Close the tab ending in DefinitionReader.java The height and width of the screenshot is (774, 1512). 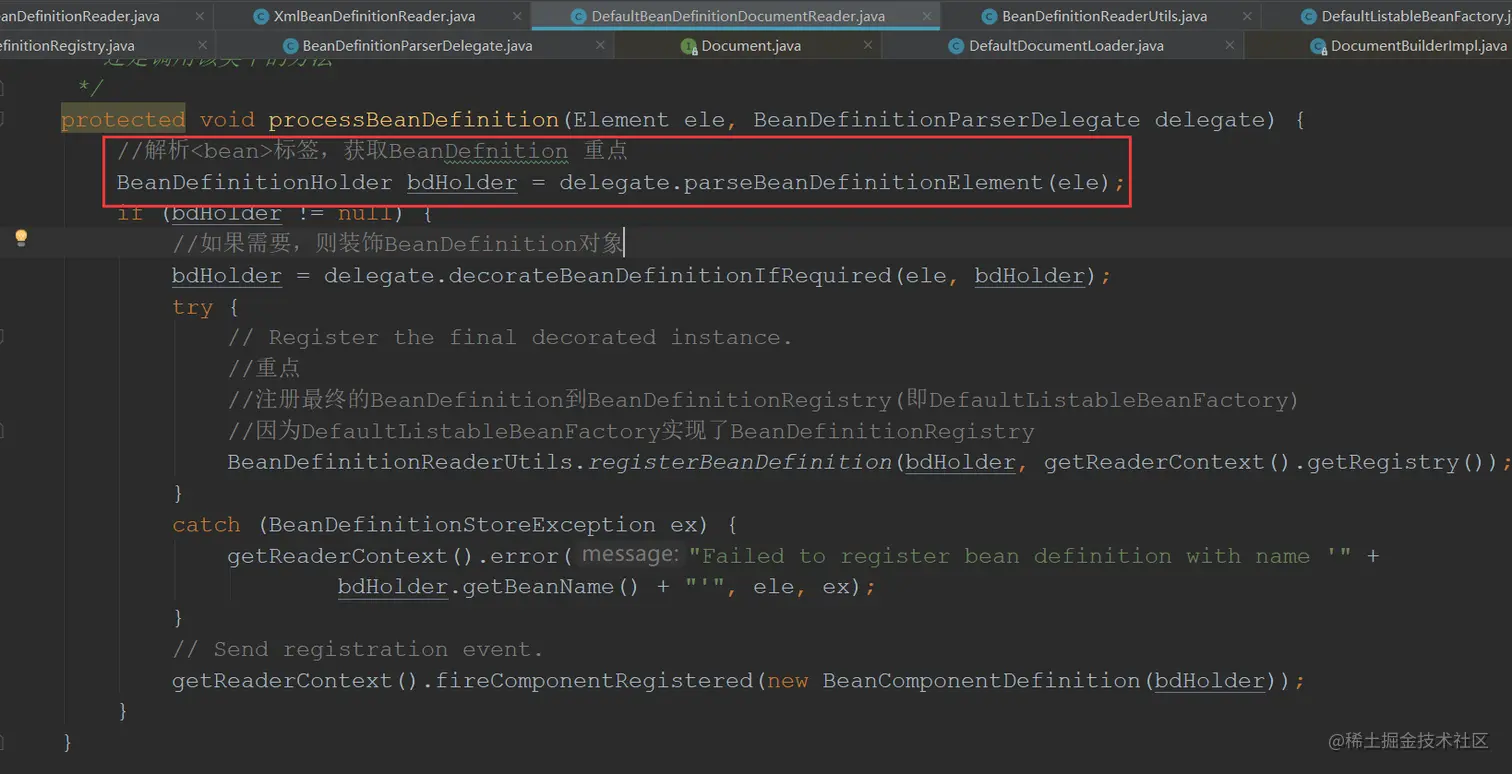[199, 16]
